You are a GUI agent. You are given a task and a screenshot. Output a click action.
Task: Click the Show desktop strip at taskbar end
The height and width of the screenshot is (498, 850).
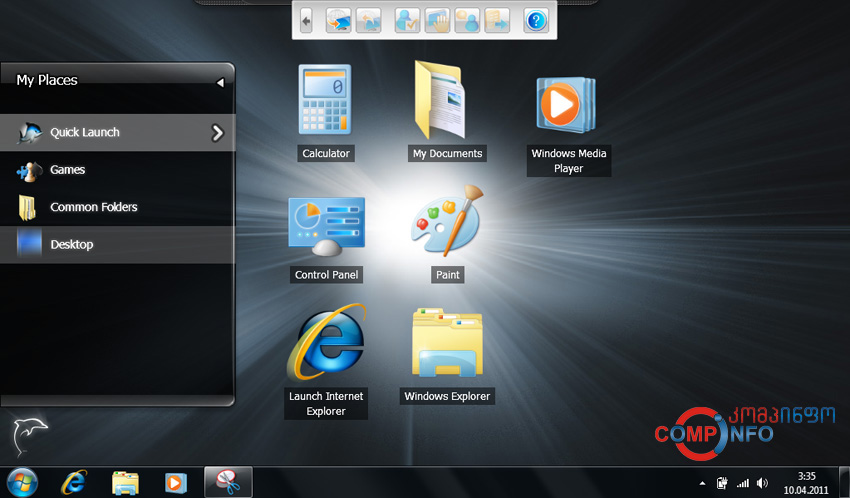(844, 482)
